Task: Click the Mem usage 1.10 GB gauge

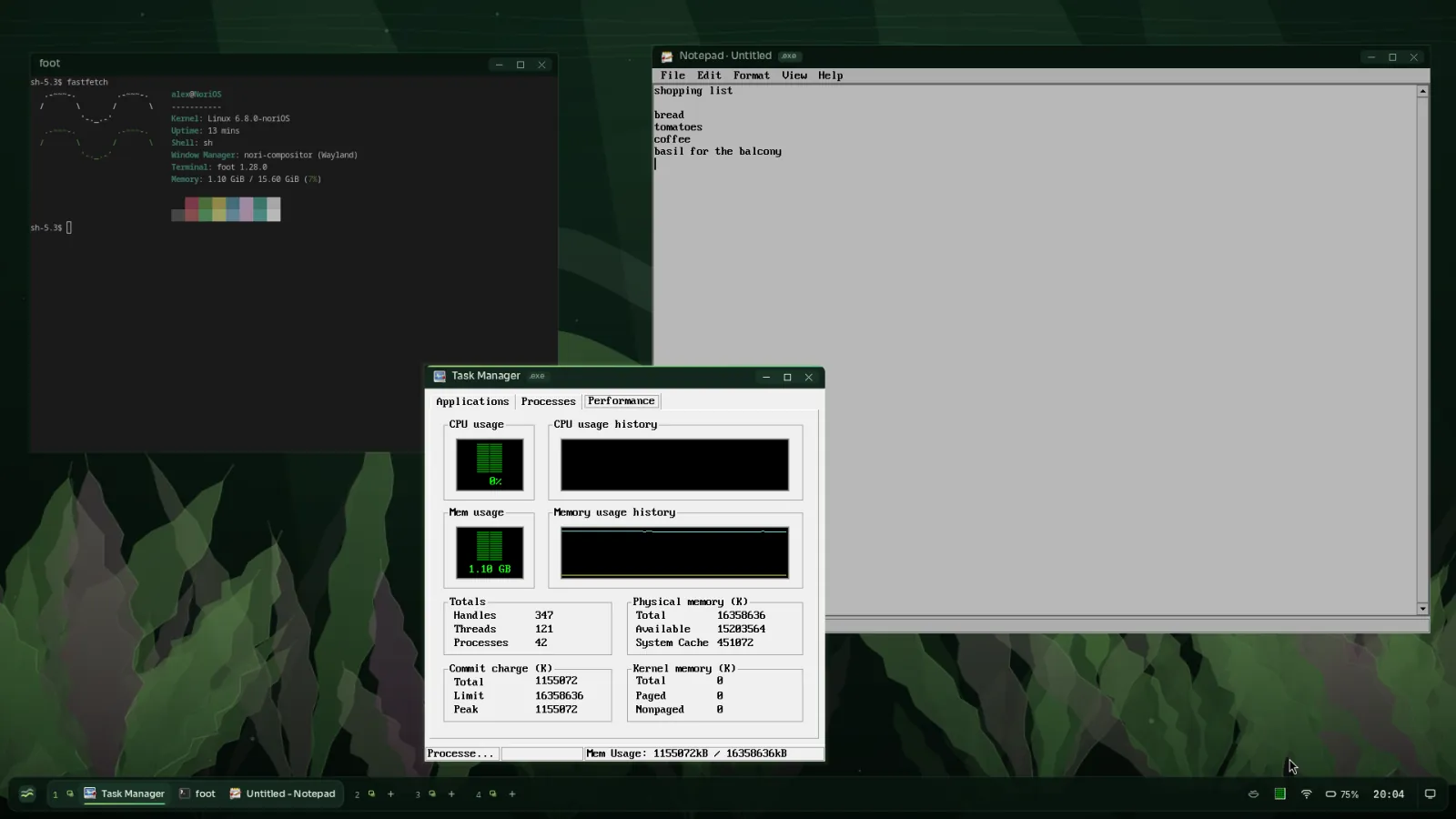Action: (x=490, y=552)
